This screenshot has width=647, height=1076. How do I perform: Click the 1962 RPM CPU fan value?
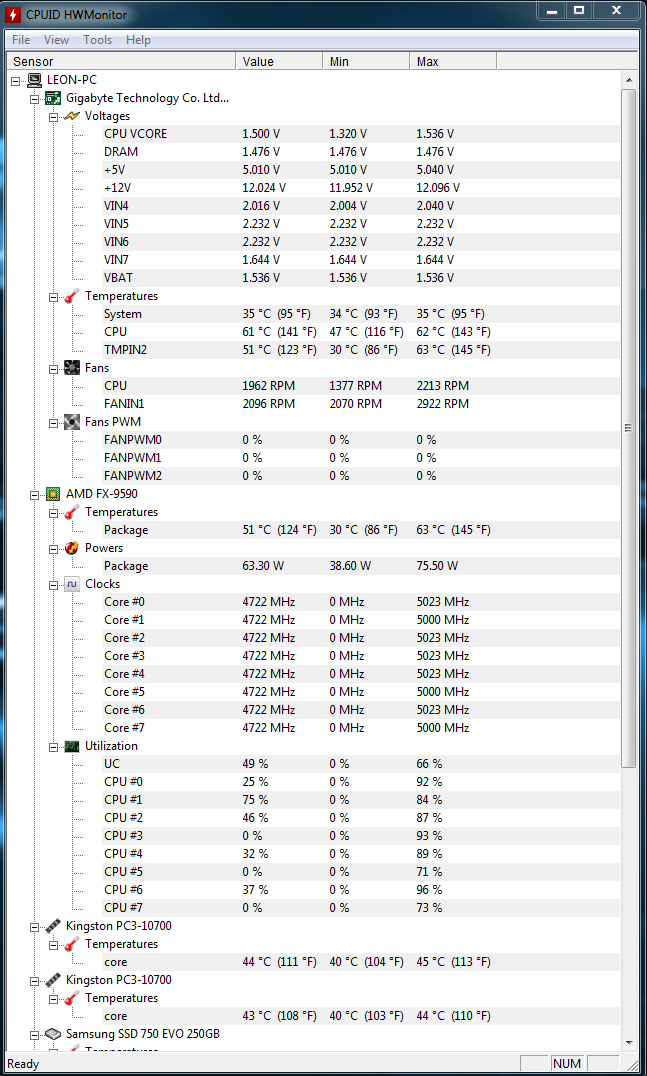(268, 386)
